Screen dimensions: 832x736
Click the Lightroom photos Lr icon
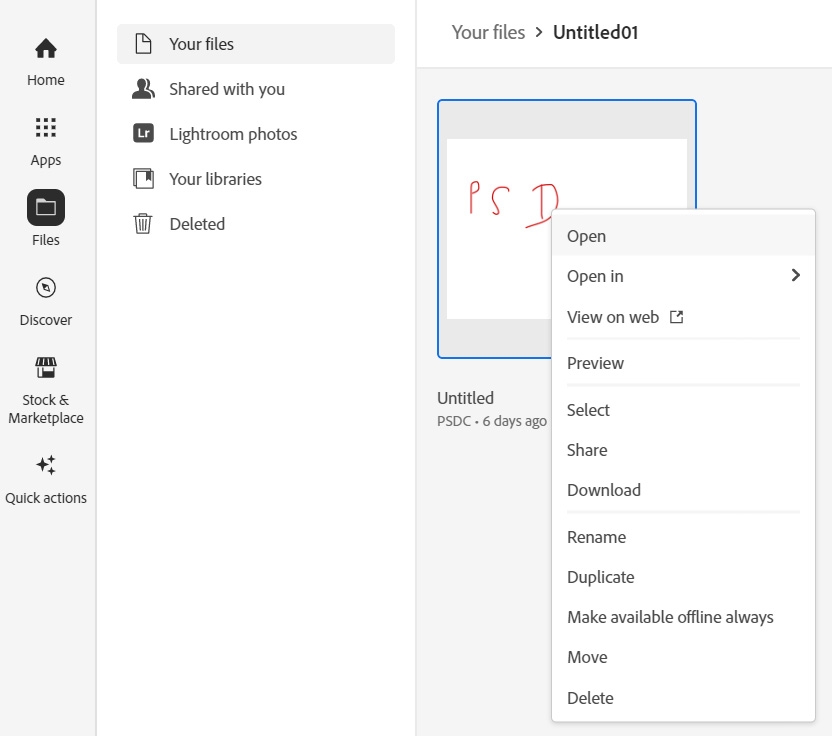pyautogui.click(x=143, y=133)
